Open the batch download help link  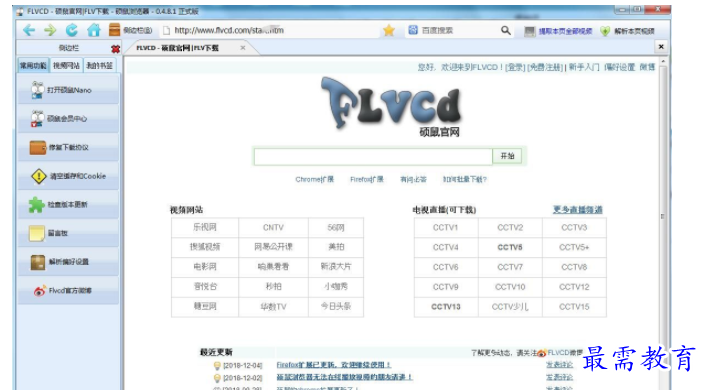coord(465,180)
